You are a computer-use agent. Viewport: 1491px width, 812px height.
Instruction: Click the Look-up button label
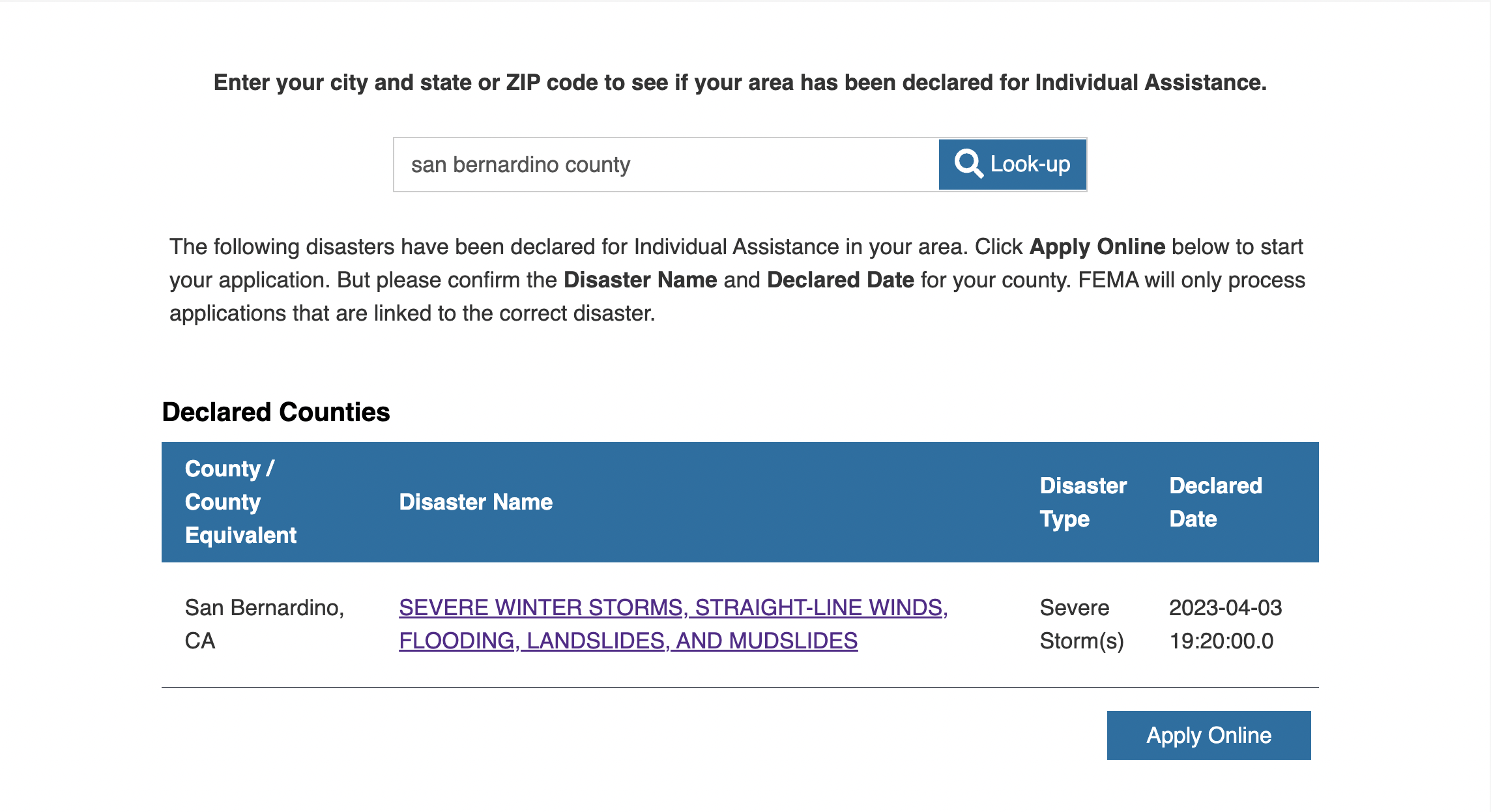tap(1030, 164)
